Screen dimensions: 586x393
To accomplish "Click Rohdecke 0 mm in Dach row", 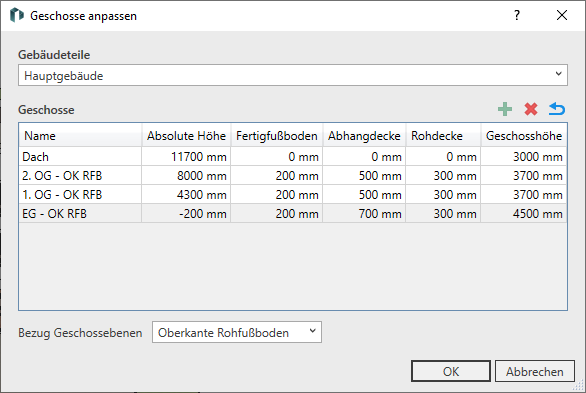I will [x=443, y=157].
